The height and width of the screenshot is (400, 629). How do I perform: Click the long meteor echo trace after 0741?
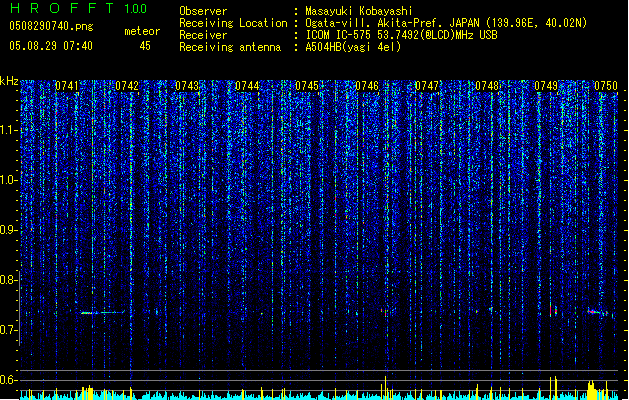pos(103,312)
